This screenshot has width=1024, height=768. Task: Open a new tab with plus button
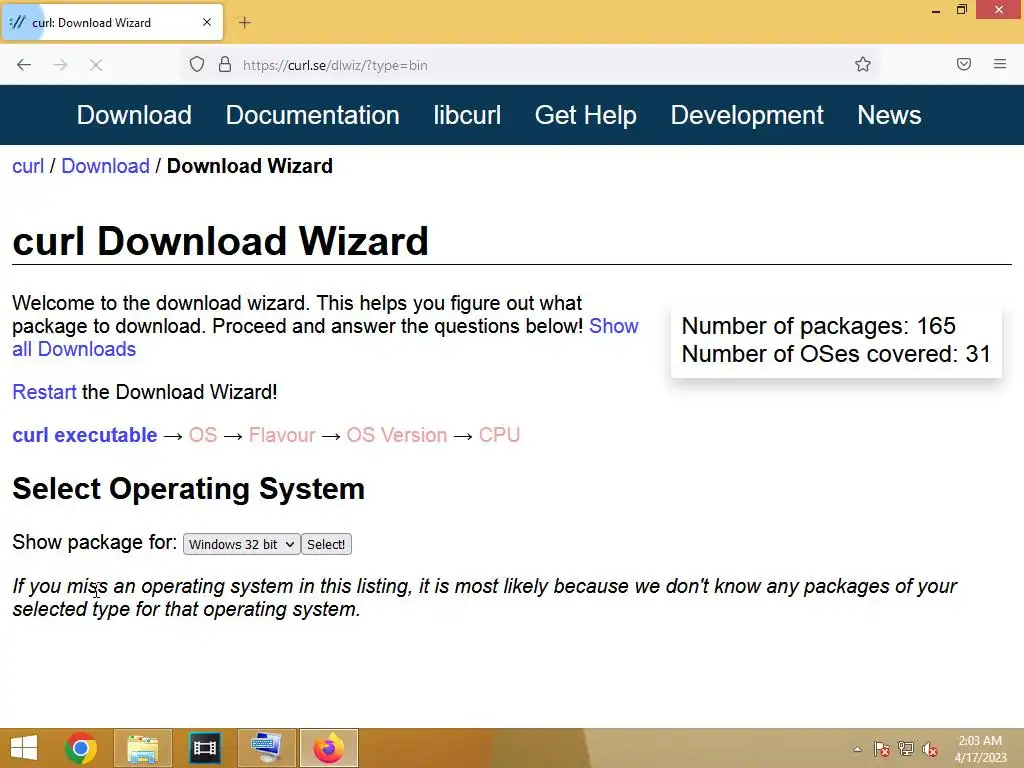coord(244,23)
